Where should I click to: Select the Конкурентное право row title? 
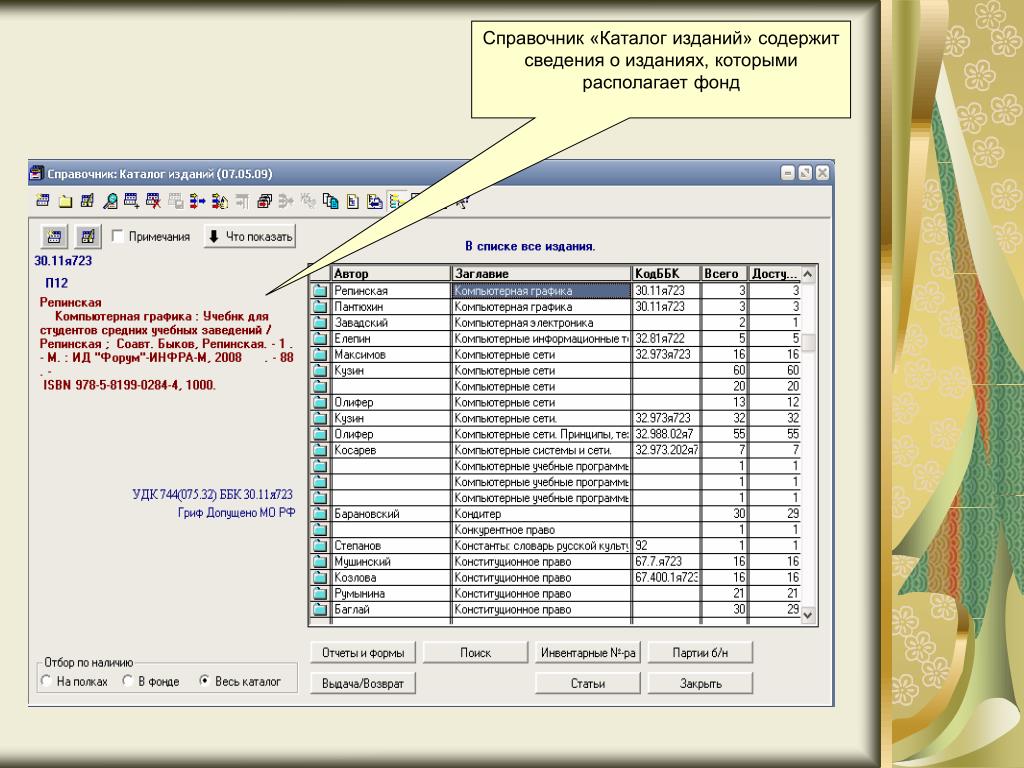tap(541, 530)
